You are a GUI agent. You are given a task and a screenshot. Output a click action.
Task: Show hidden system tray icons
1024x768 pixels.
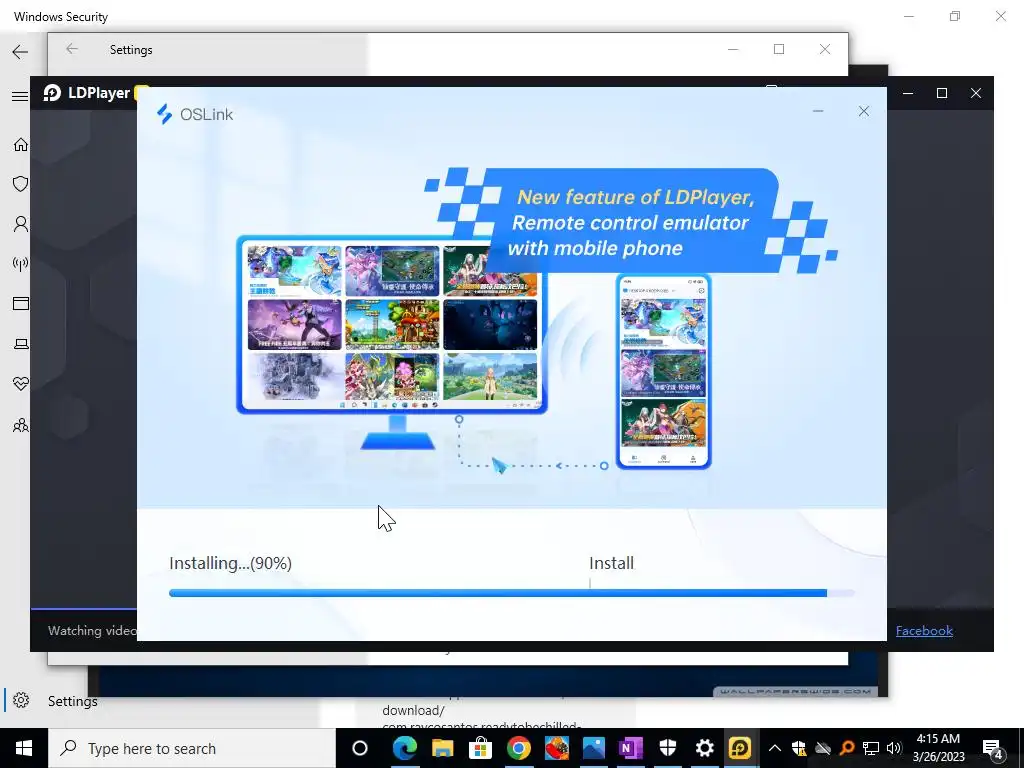point(775,748)
